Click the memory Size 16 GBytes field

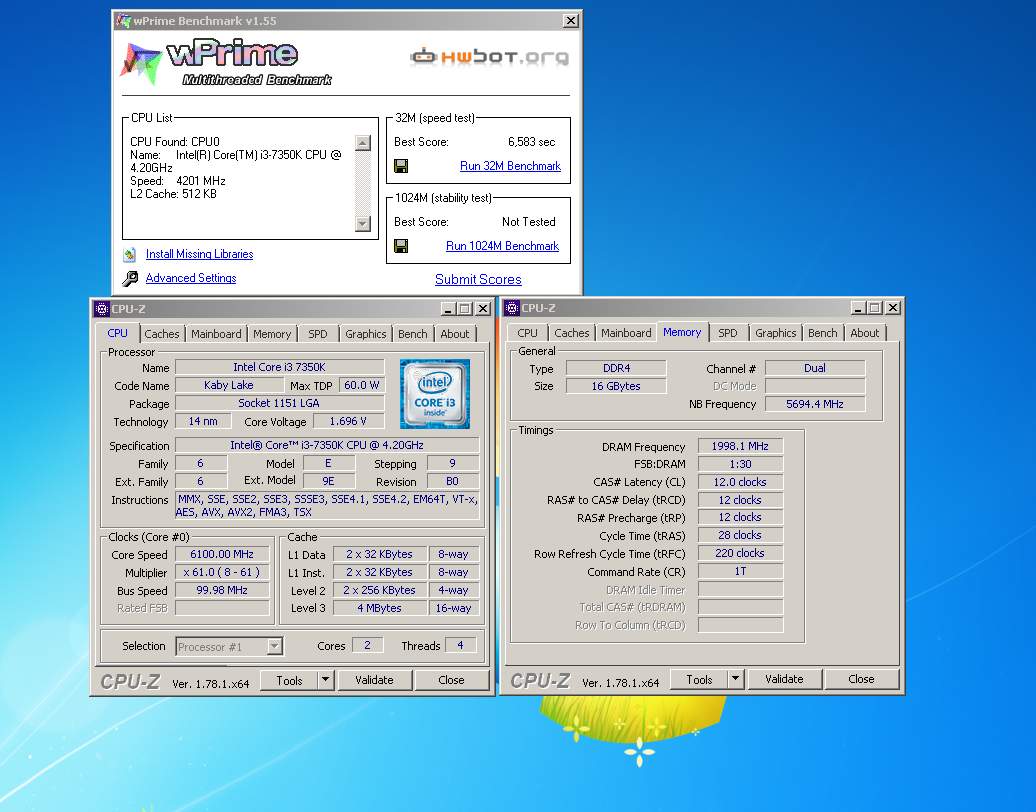click(x=616, y=386)
